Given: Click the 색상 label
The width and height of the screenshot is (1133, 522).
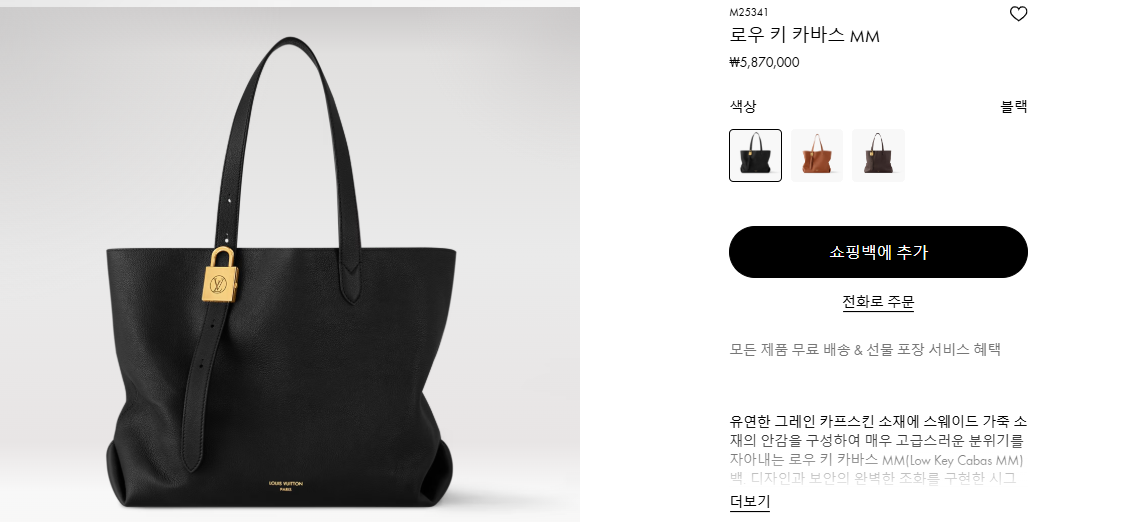Looking at the screenshot, I should pos(743,106).
